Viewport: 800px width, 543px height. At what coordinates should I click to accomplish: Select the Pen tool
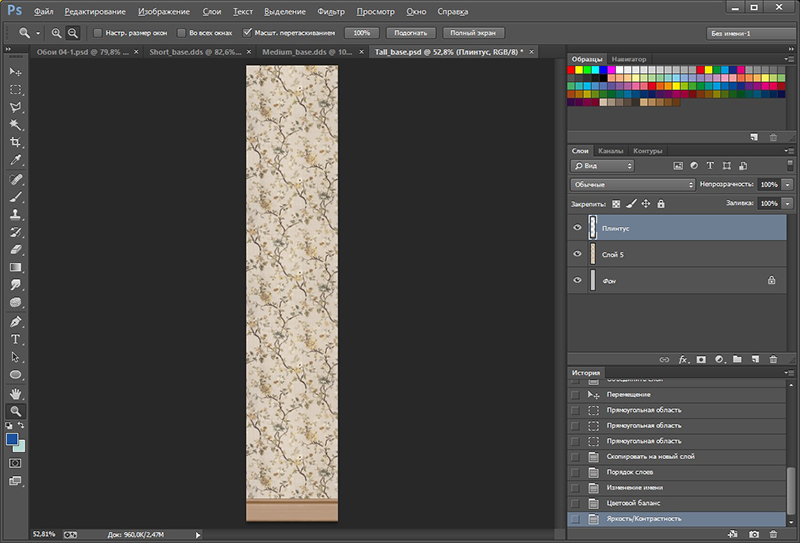16,322
